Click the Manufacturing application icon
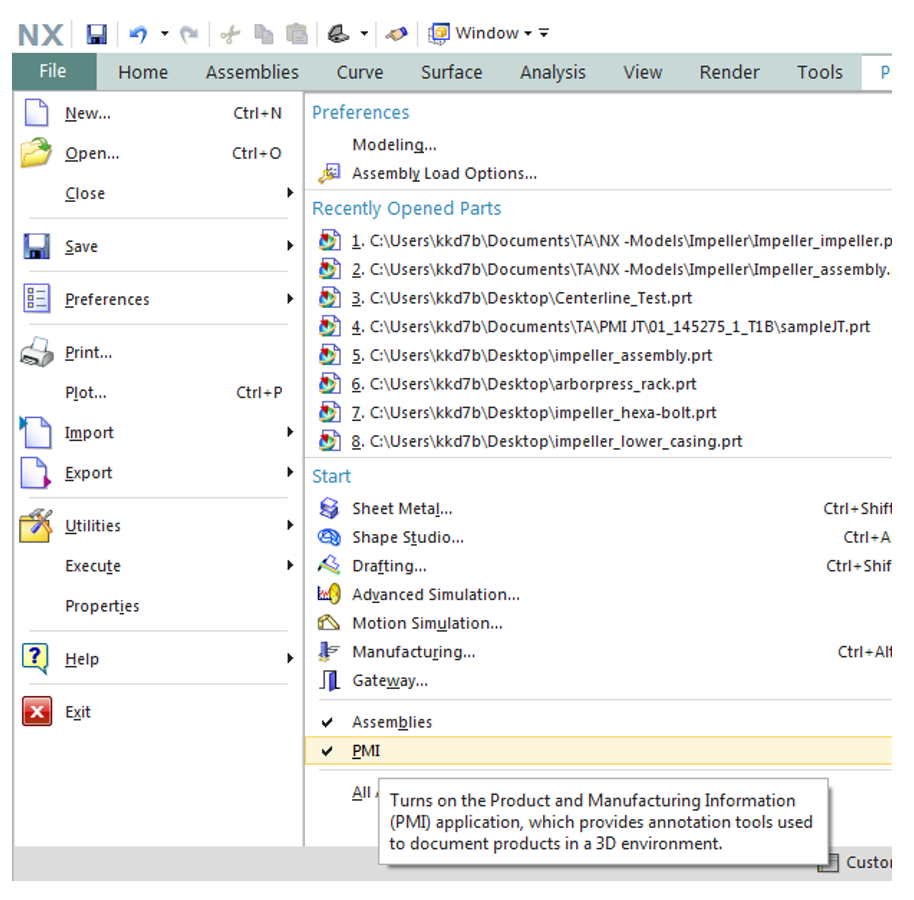 pos(329,651)
